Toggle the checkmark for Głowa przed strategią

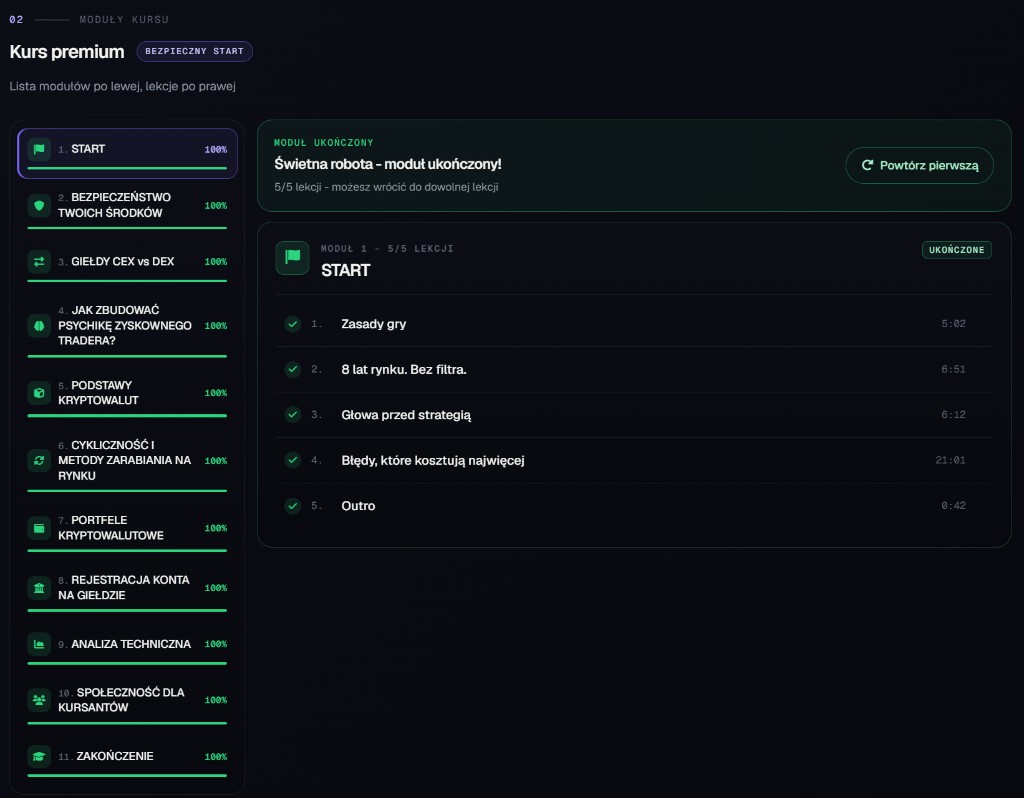pyautogui.click(x=293, y=415)
